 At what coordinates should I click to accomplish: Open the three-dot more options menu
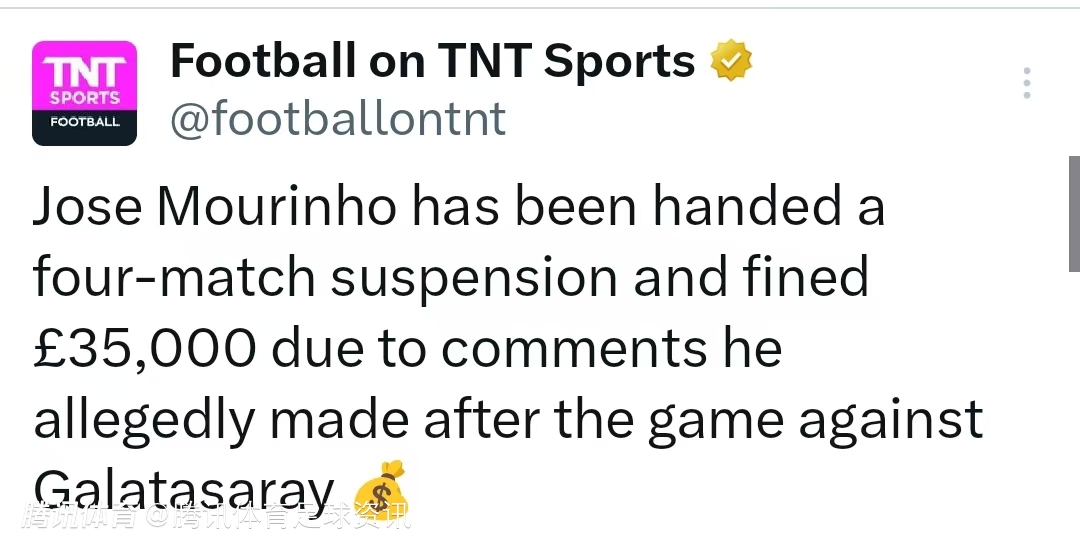click(1026, 83)
